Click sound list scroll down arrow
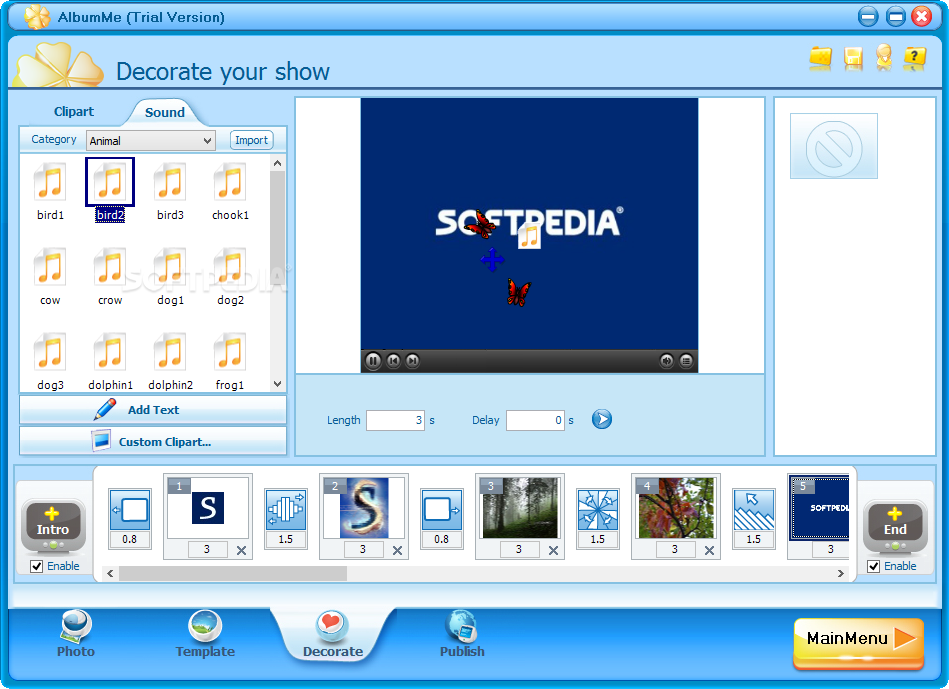949x689 pixels. coord(277,384)
